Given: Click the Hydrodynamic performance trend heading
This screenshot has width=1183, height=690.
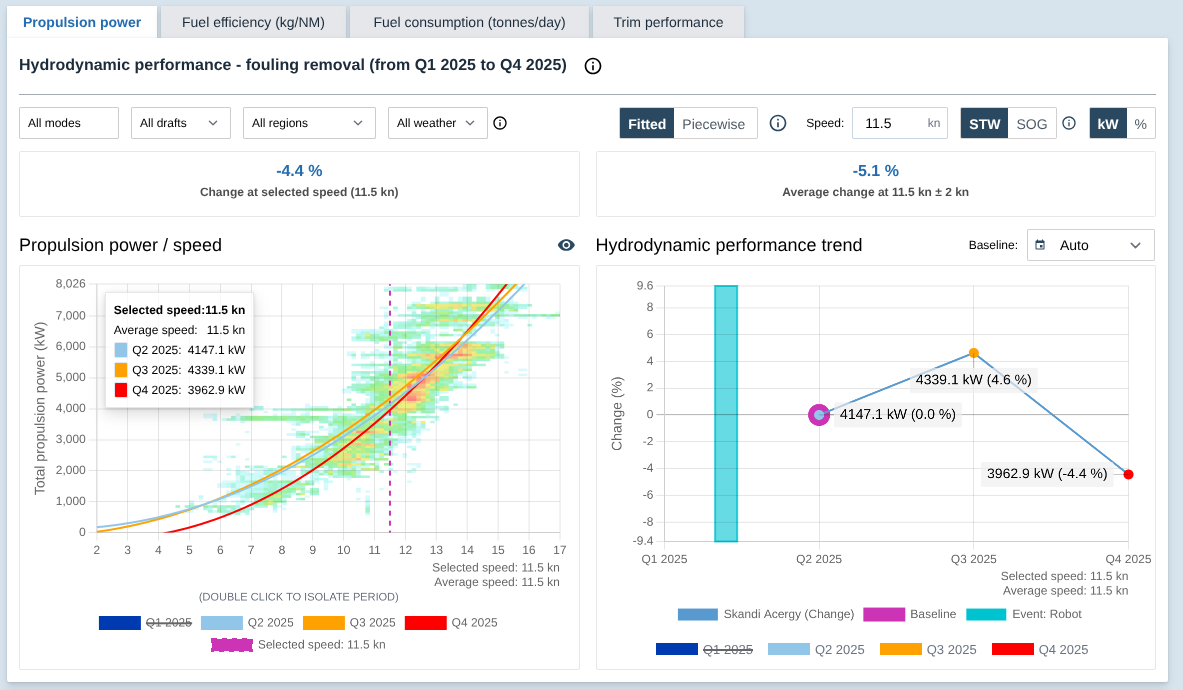Looking at the screenshot, I should click(729, 245).
